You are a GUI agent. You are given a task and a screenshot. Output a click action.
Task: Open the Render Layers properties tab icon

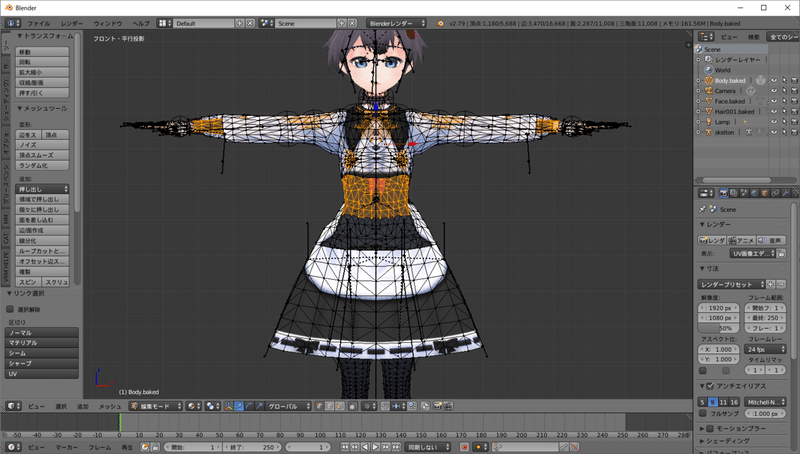click(734, 193)
